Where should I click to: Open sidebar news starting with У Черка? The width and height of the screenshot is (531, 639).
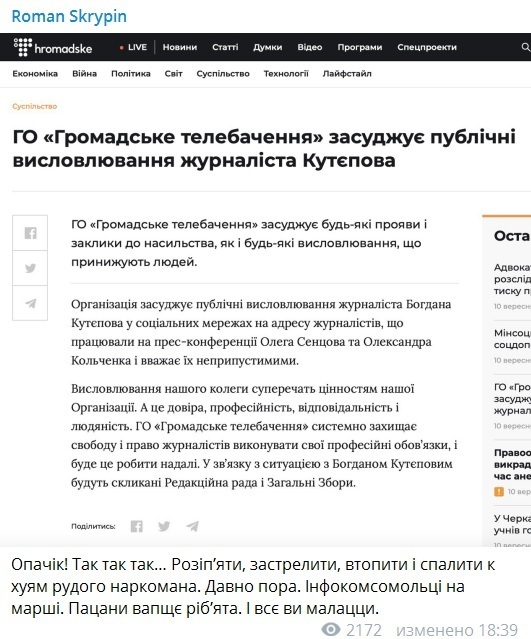(x=512, y=524)
